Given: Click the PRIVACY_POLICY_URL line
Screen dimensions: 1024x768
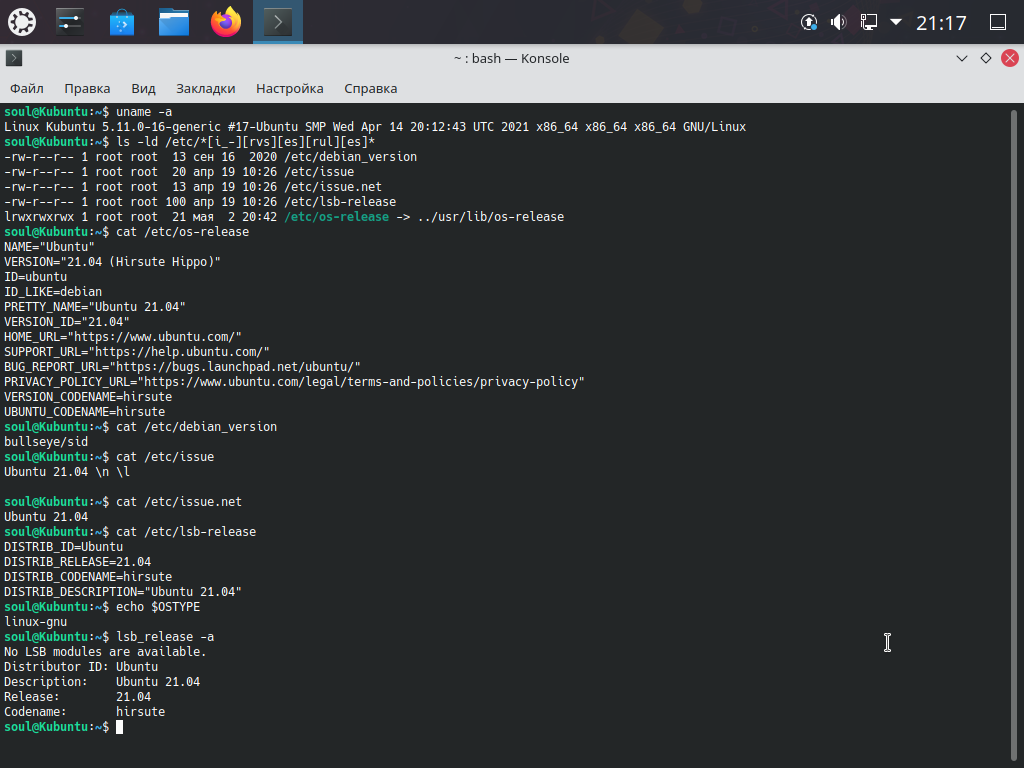Looking at the screenshot, I should [295, 382].
